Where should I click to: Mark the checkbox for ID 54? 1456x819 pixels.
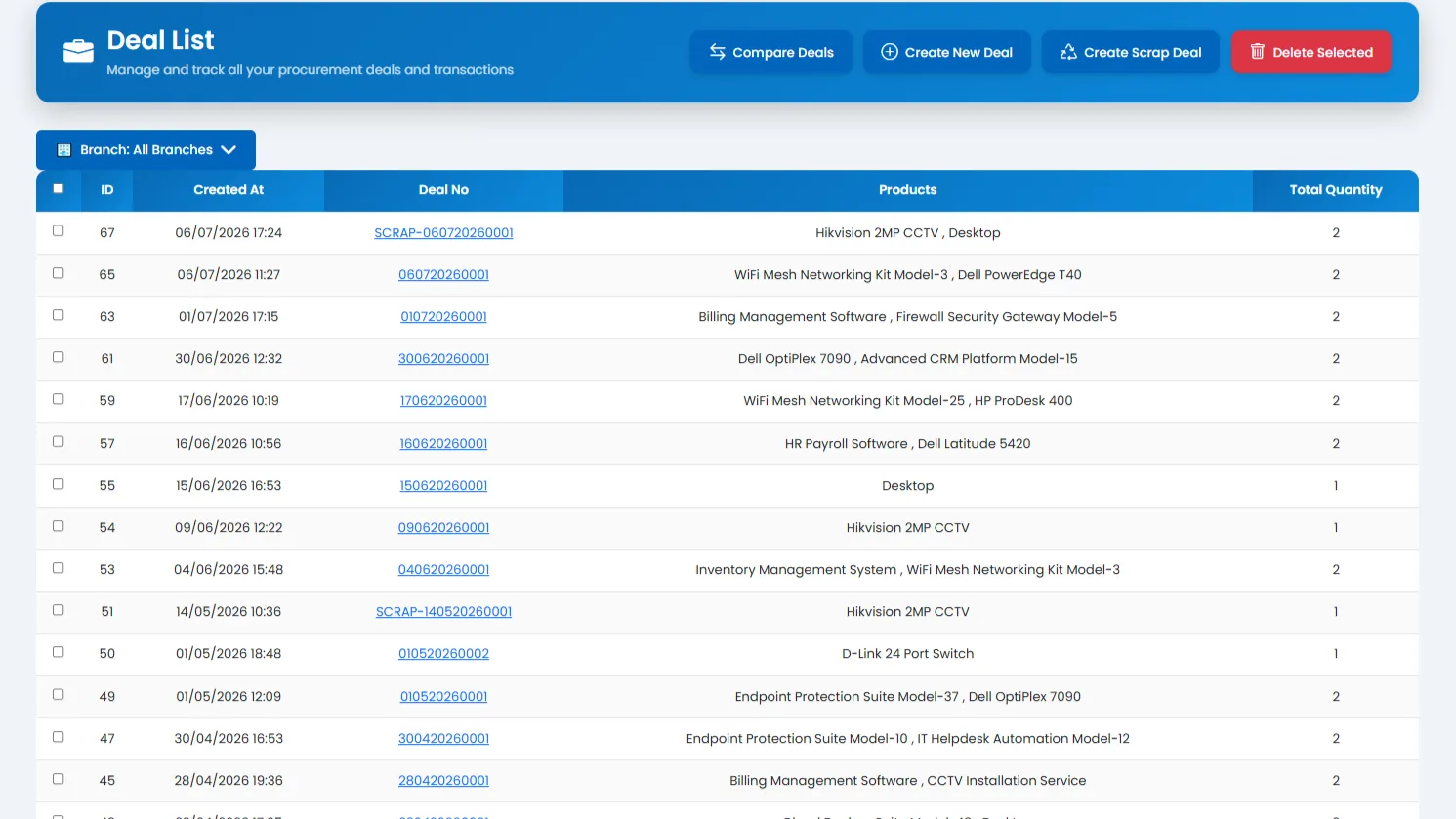pyautogui.click(x=59, y=526)
